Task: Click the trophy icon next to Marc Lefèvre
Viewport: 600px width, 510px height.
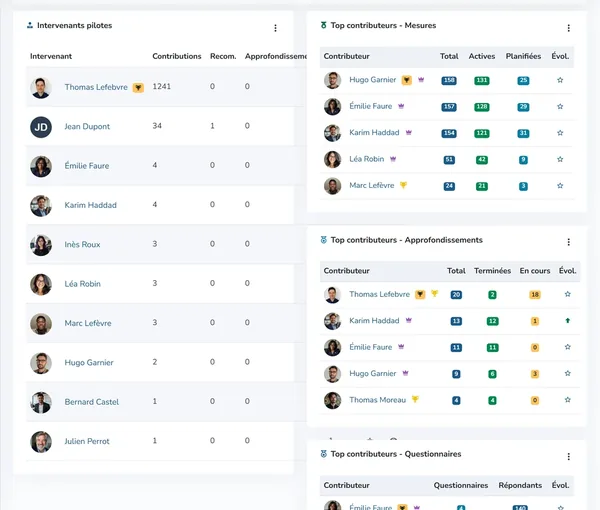Action: [x=403, y=185]
